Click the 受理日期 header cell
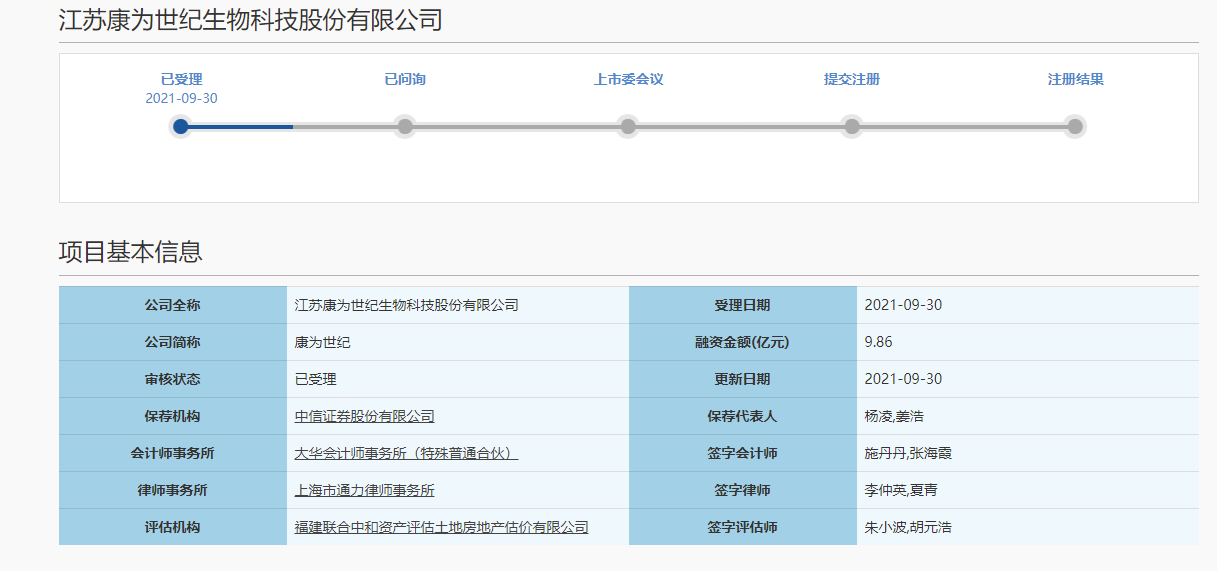The height and width of the screenshot is (571, 1217). point(743,305)
